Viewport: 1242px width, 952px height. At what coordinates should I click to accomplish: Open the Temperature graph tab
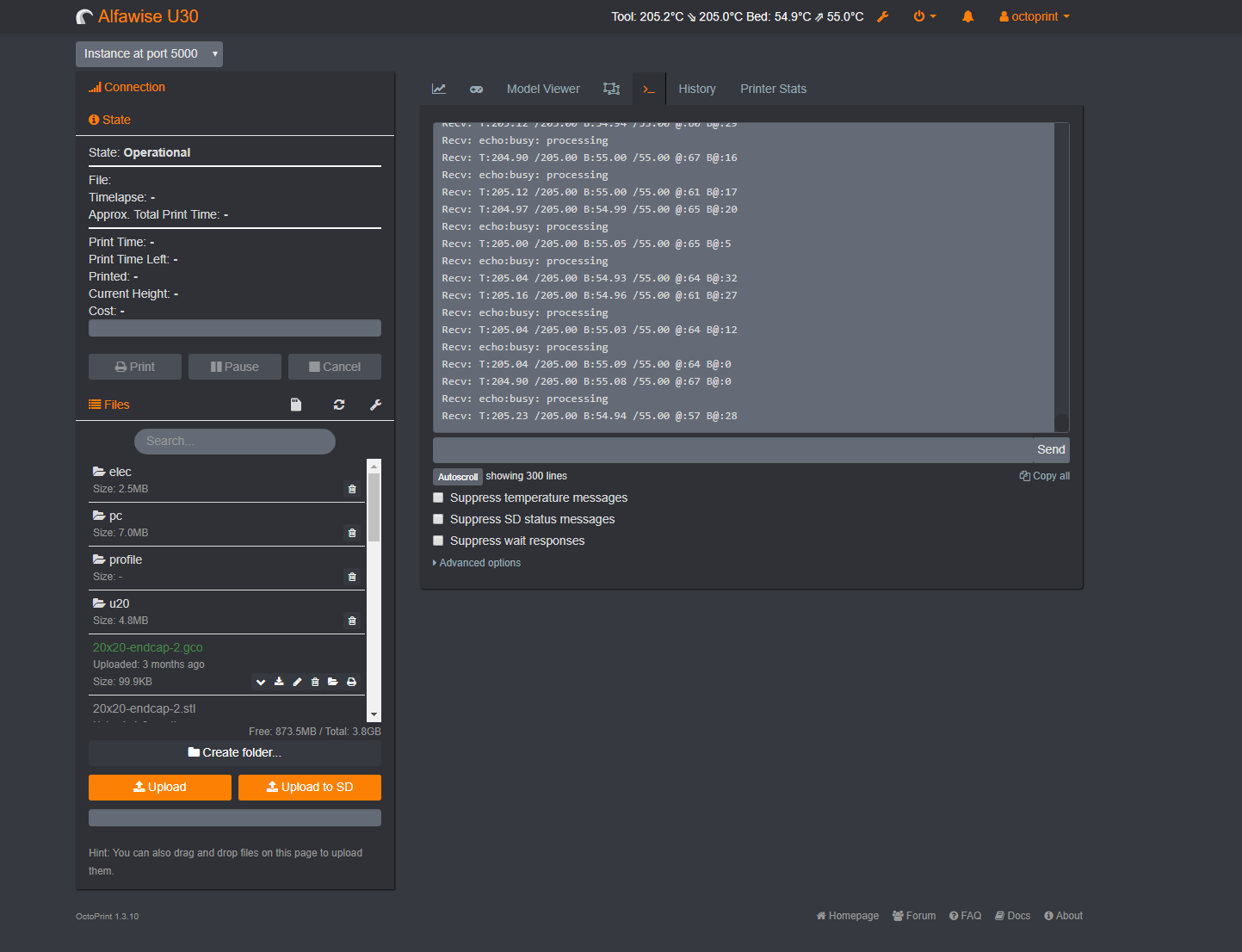[439, 89]
